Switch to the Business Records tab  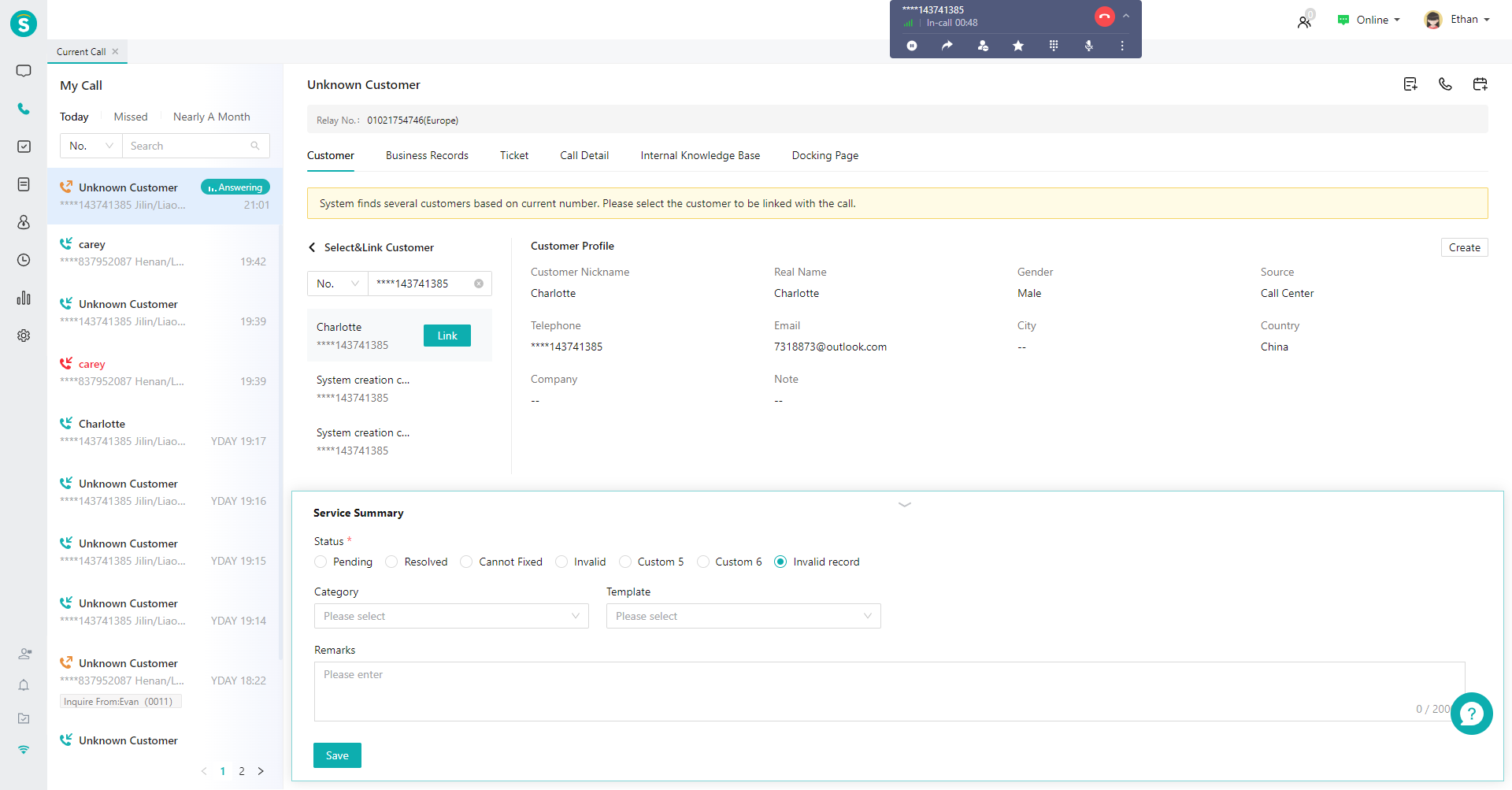pos(427,155)
